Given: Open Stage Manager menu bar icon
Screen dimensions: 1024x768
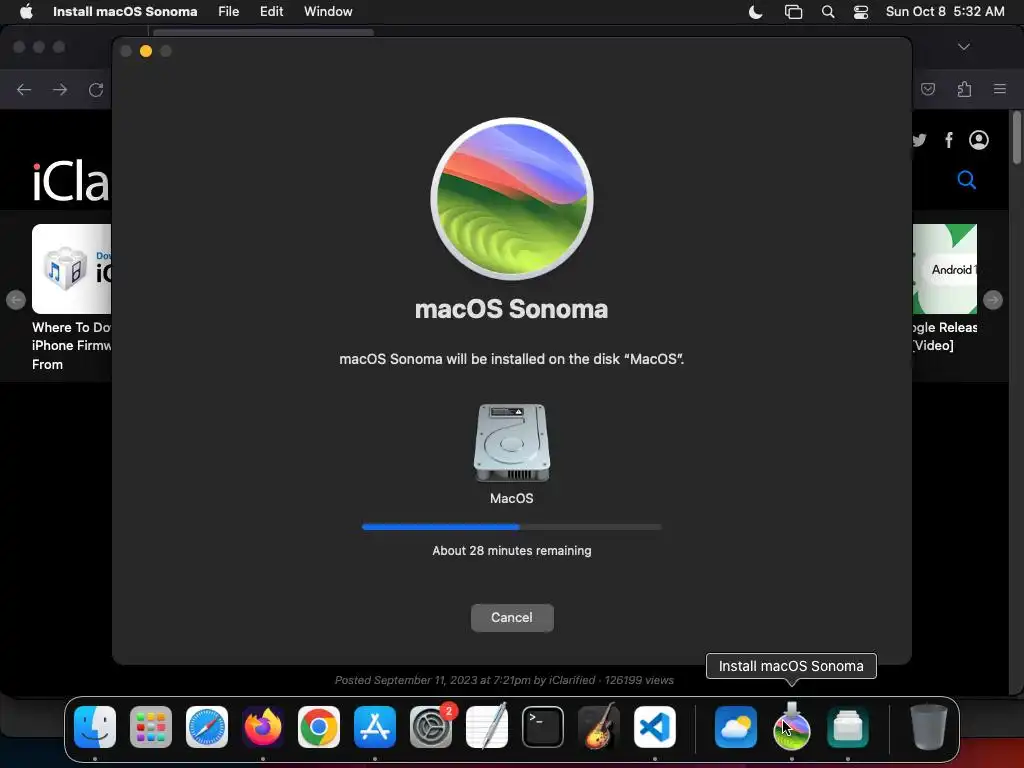Looking at the screenshot, I should [793, 12].
